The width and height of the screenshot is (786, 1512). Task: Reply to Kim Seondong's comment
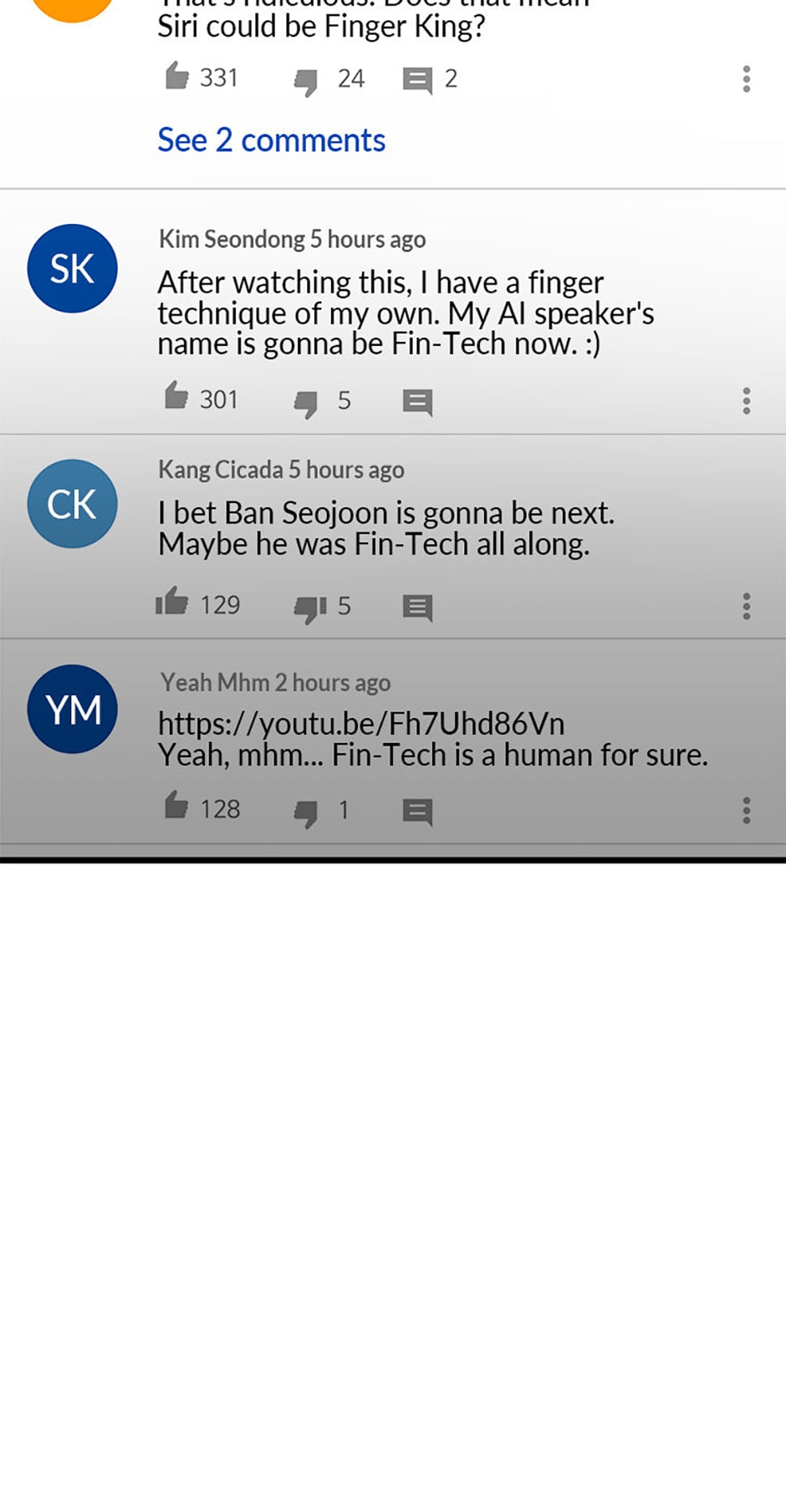click(x=417, y=403)
